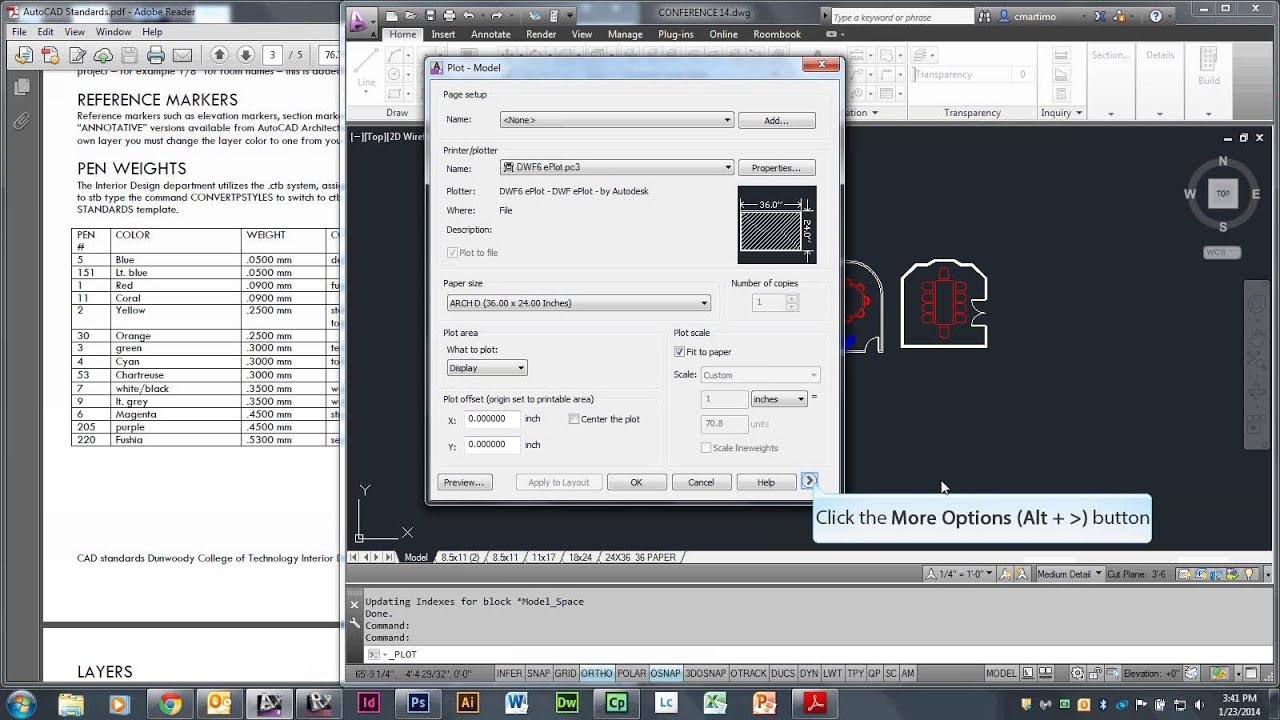The height and width of the screenshot is (720, 1280).
Task: Open the Printer/plotter Name dropdown
Action: point(617,168)
